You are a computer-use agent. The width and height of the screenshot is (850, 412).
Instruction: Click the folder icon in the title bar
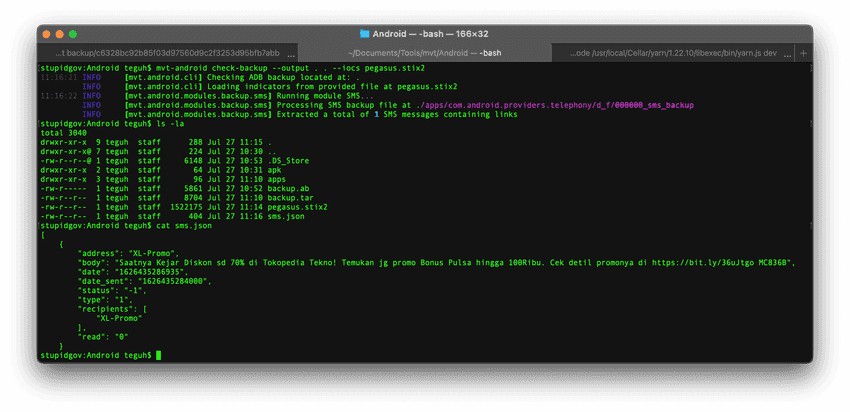pyautogui.click(x=364, y=34)
